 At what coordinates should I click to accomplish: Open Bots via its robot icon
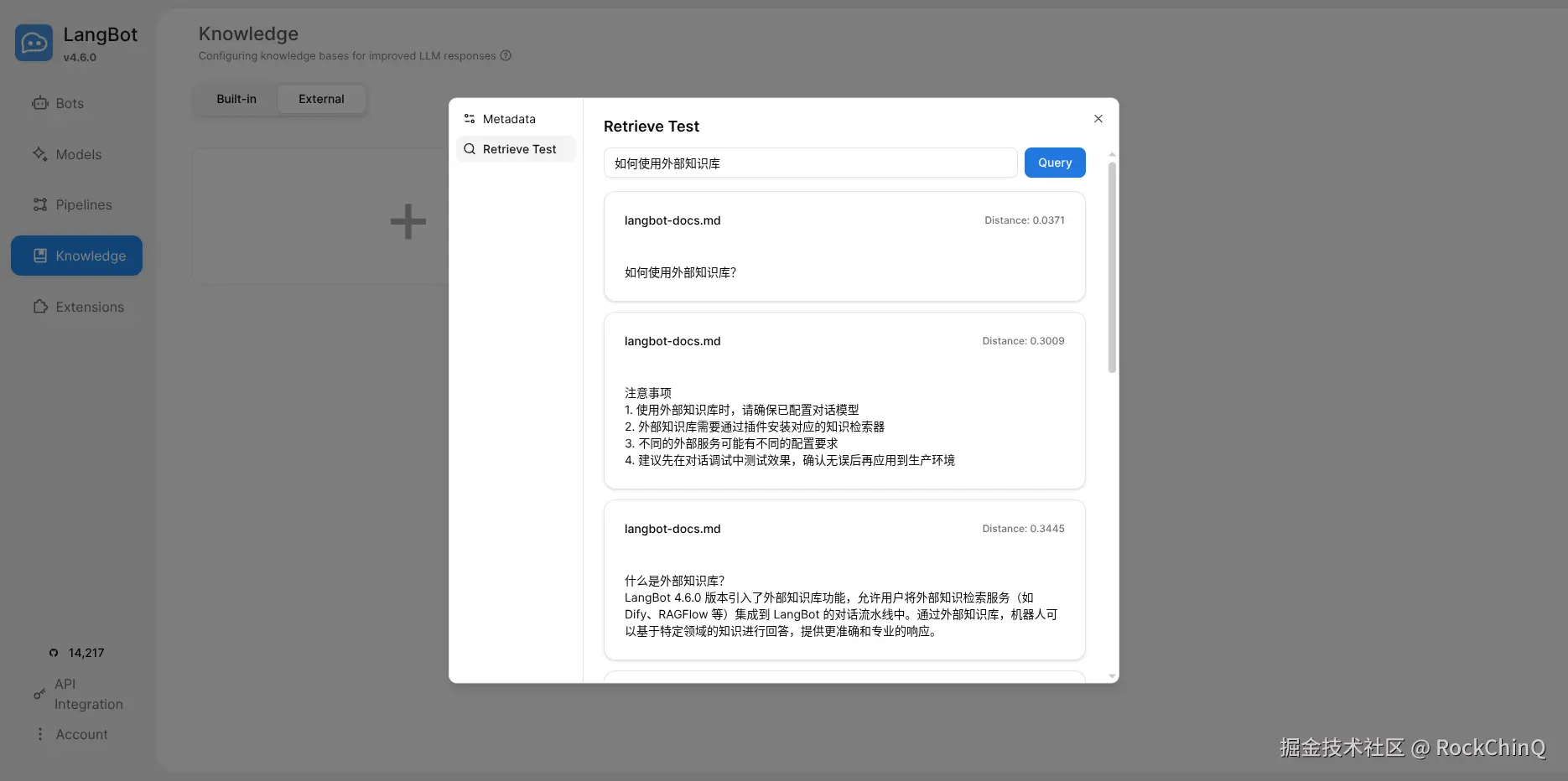tap(40, 103)
